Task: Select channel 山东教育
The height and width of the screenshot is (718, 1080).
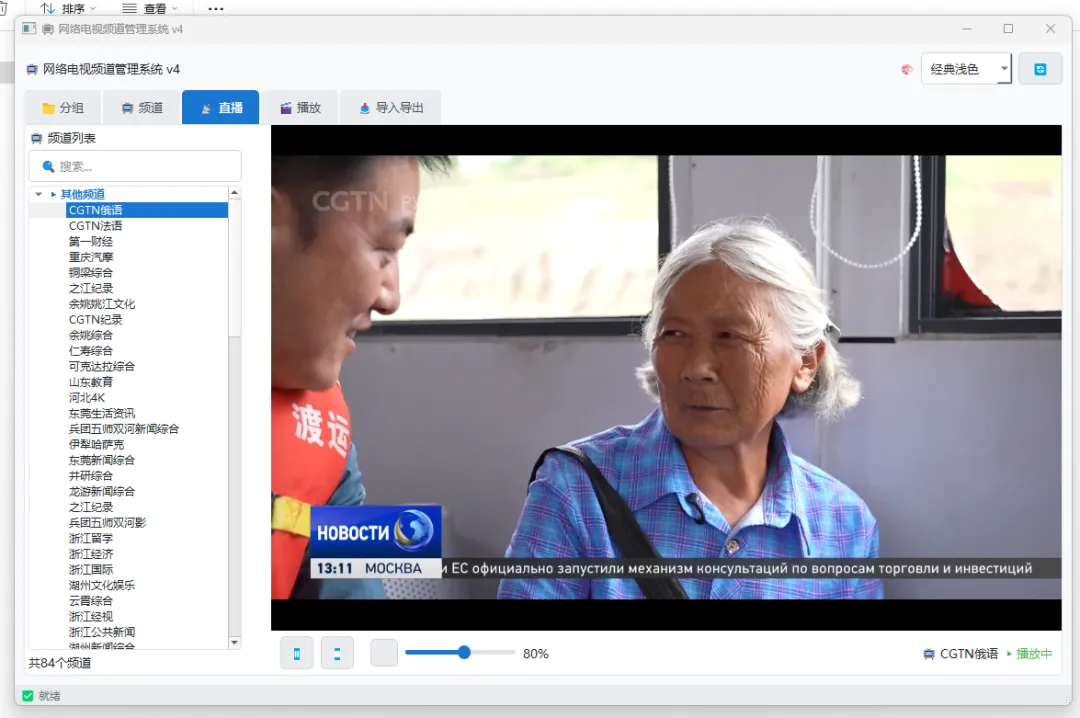Action: click(90, 382)
